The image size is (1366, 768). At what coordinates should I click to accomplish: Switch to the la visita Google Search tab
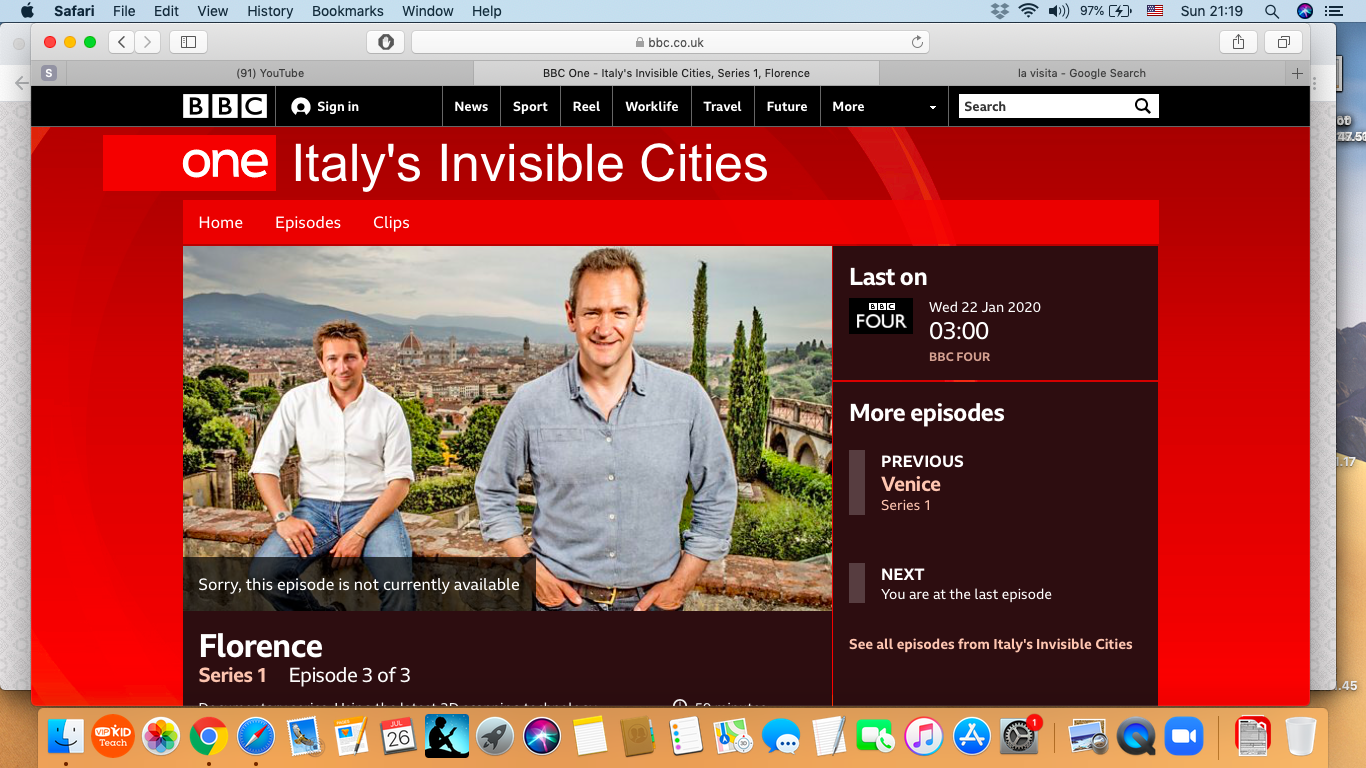coord(1080,72)
